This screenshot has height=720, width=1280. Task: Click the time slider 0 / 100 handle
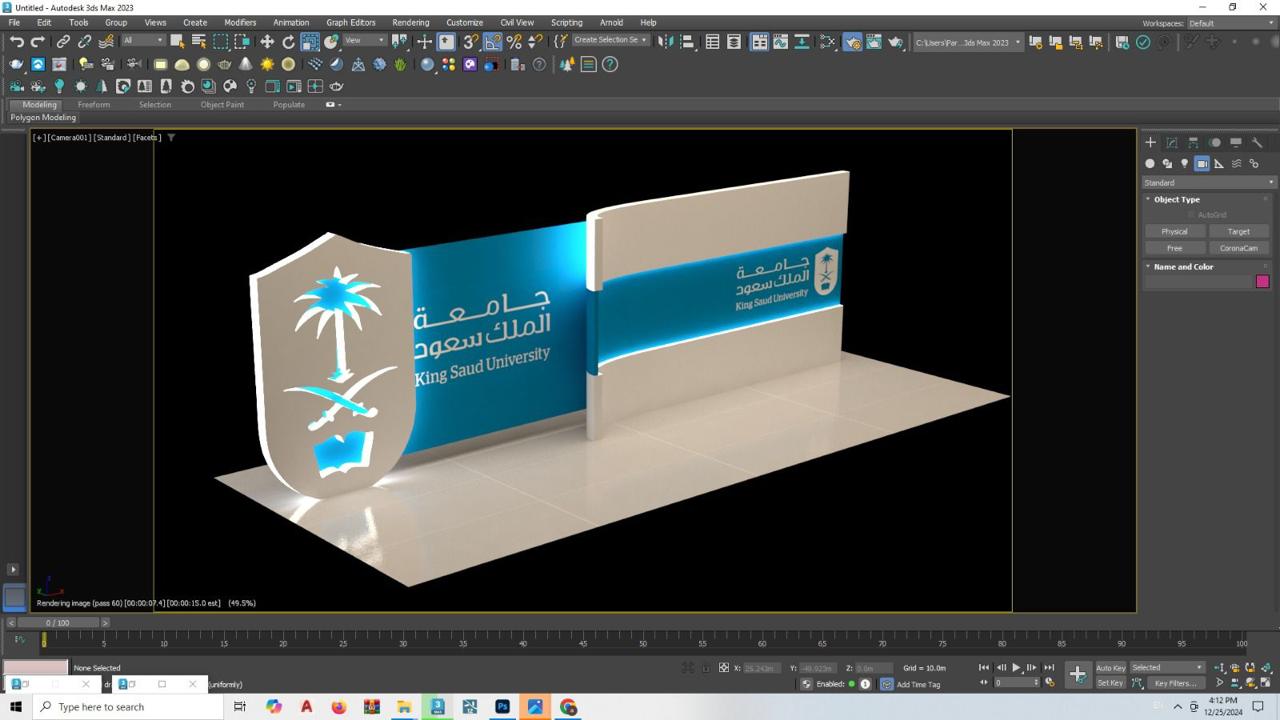pos(58,623)
